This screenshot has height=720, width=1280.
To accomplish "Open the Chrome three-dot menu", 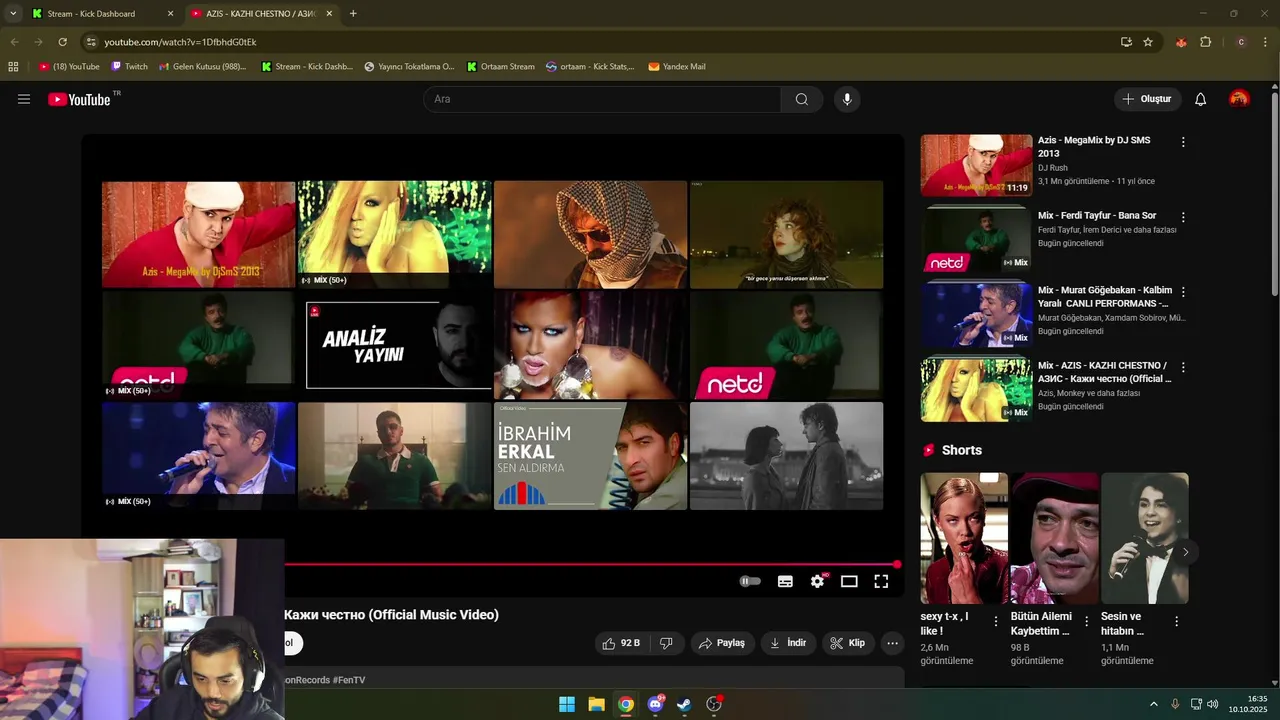I will 1266,42.
